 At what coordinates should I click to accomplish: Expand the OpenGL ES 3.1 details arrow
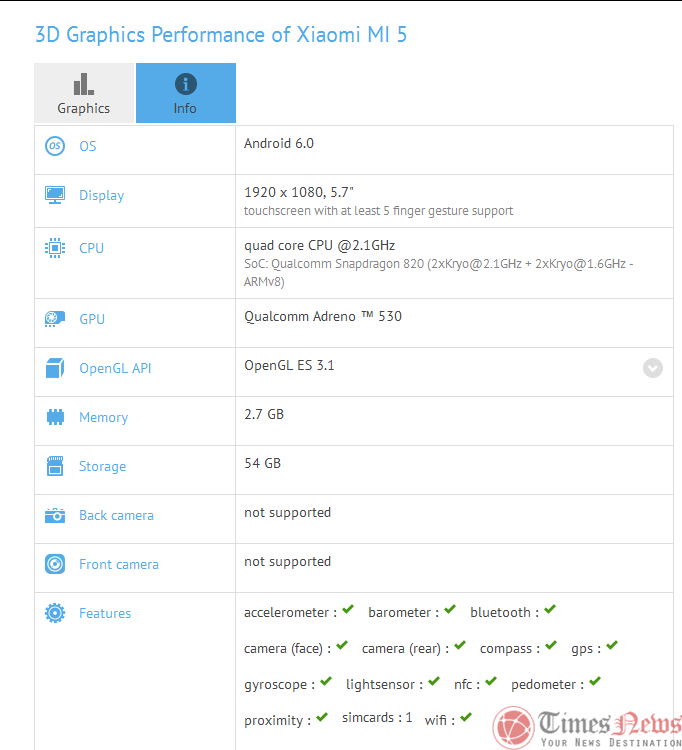click(x=652, y=368)
